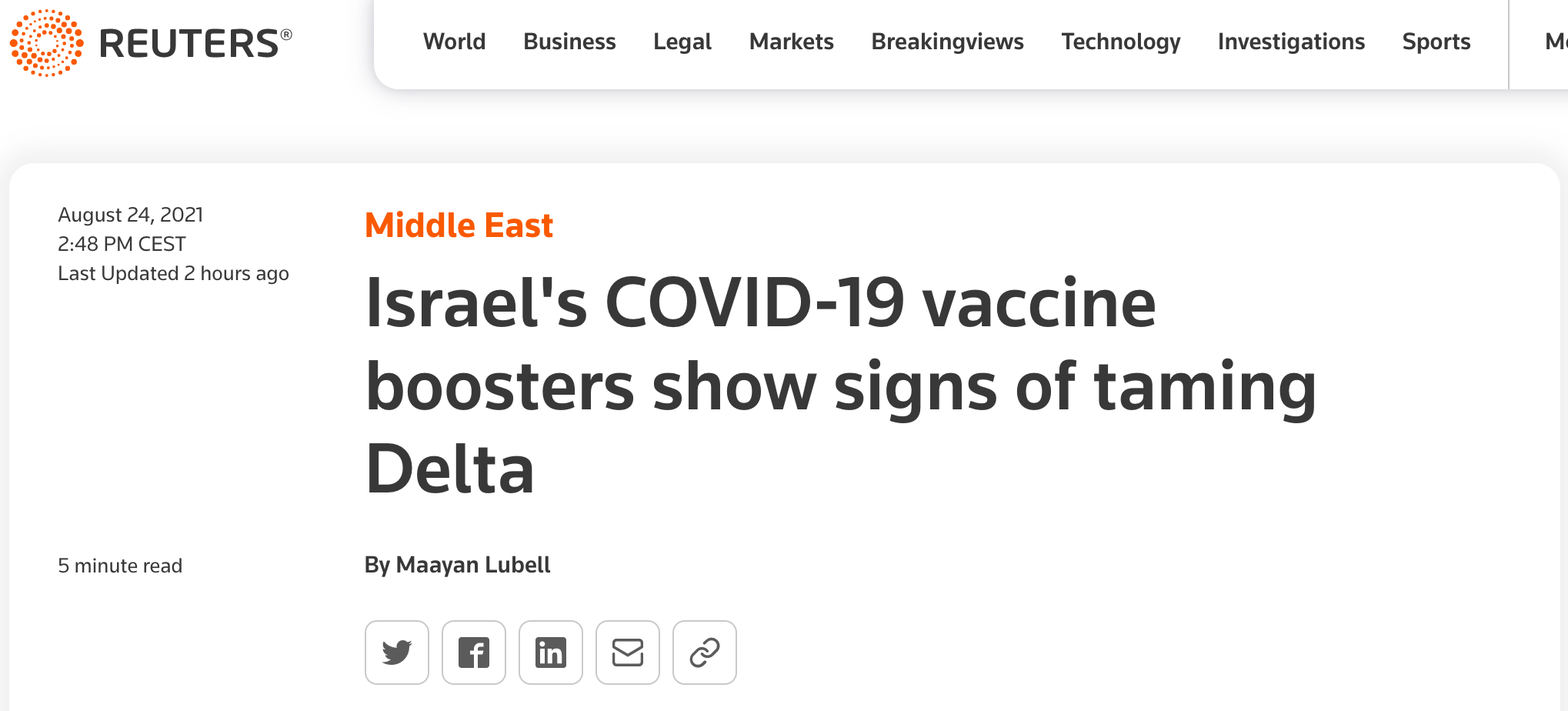Viewport: 1568px width, 711px height.
Task: View author Maayan Lubell's page
Action: 472,565
